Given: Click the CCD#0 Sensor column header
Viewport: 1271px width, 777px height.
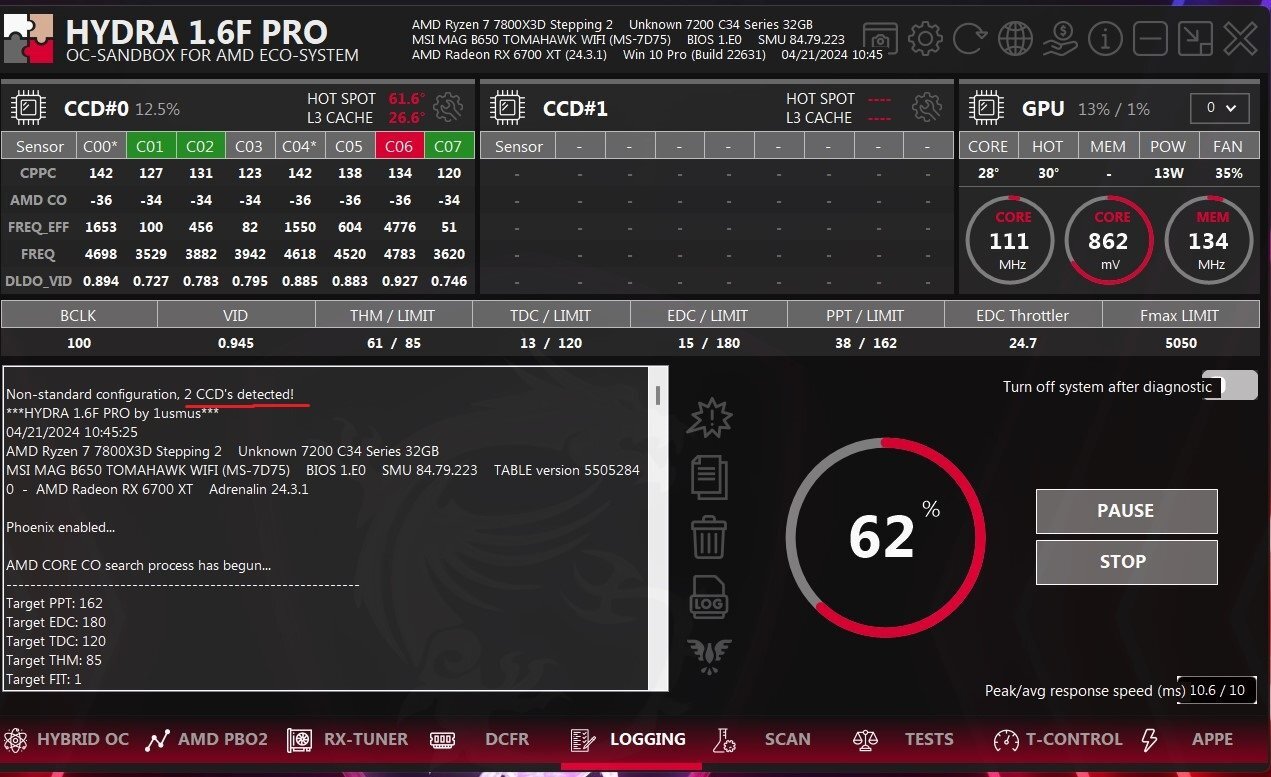Looking at the screenshot, I should click(x=39, y=146).
